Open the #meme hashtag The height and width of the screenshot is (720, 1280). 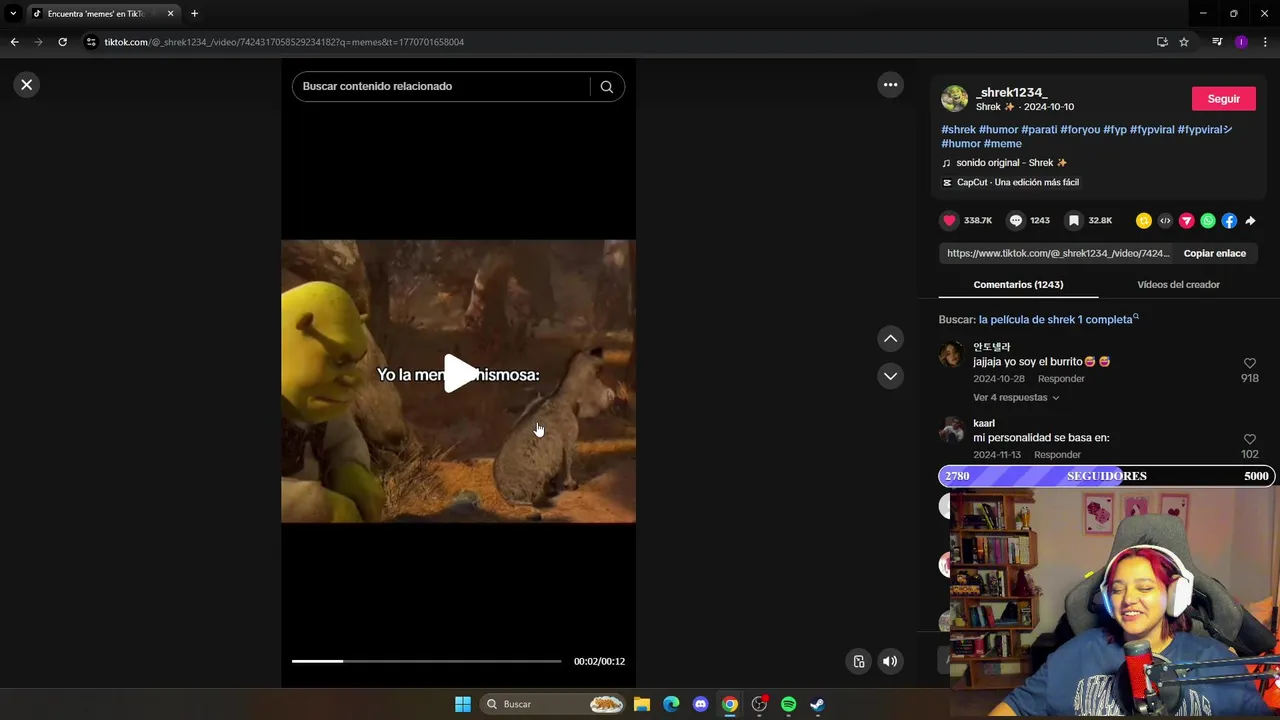tap(1003, 144)
